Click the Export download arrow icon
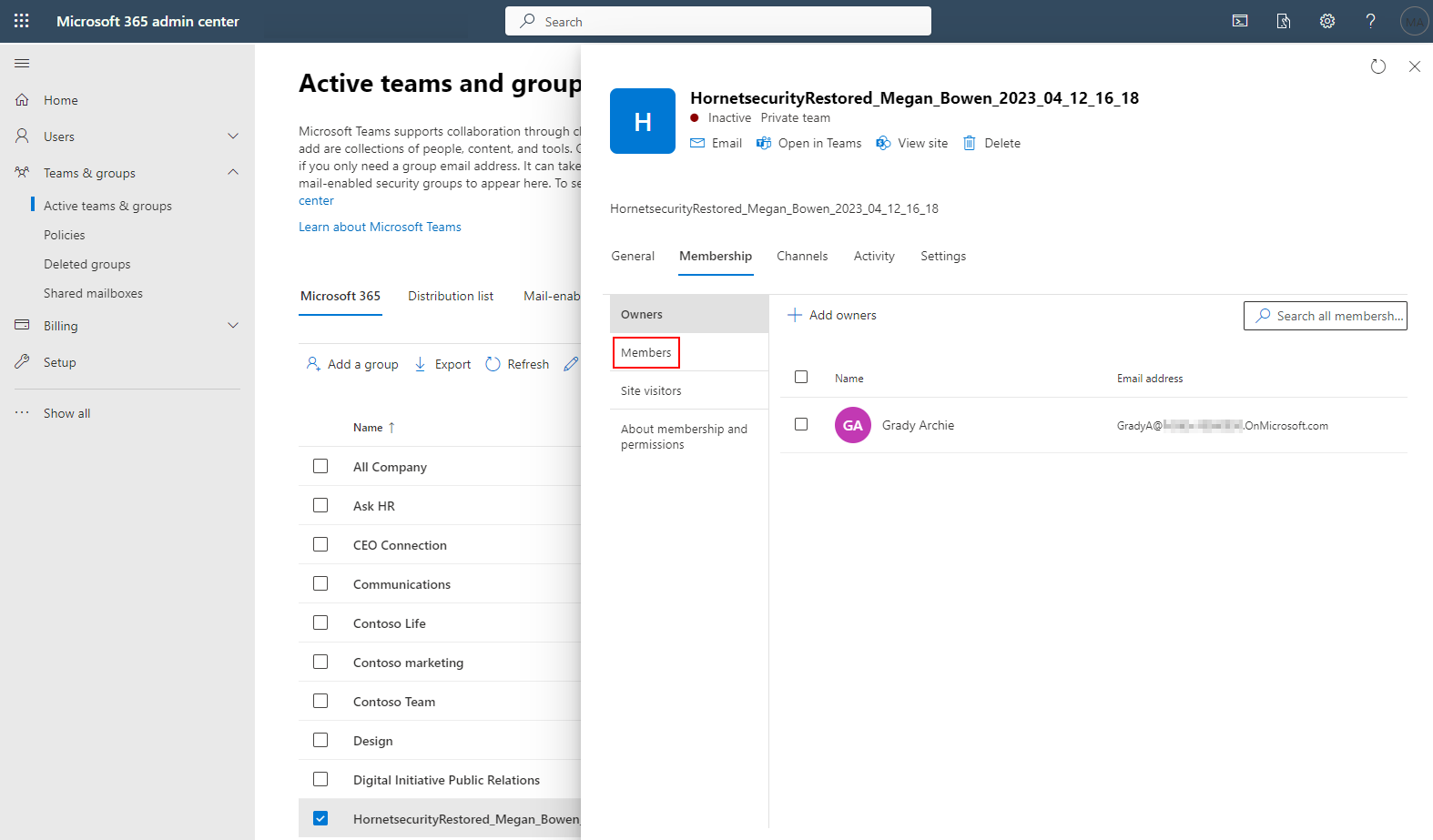Viewport: 1433px width, 840px height. click(x=420, y=364)
